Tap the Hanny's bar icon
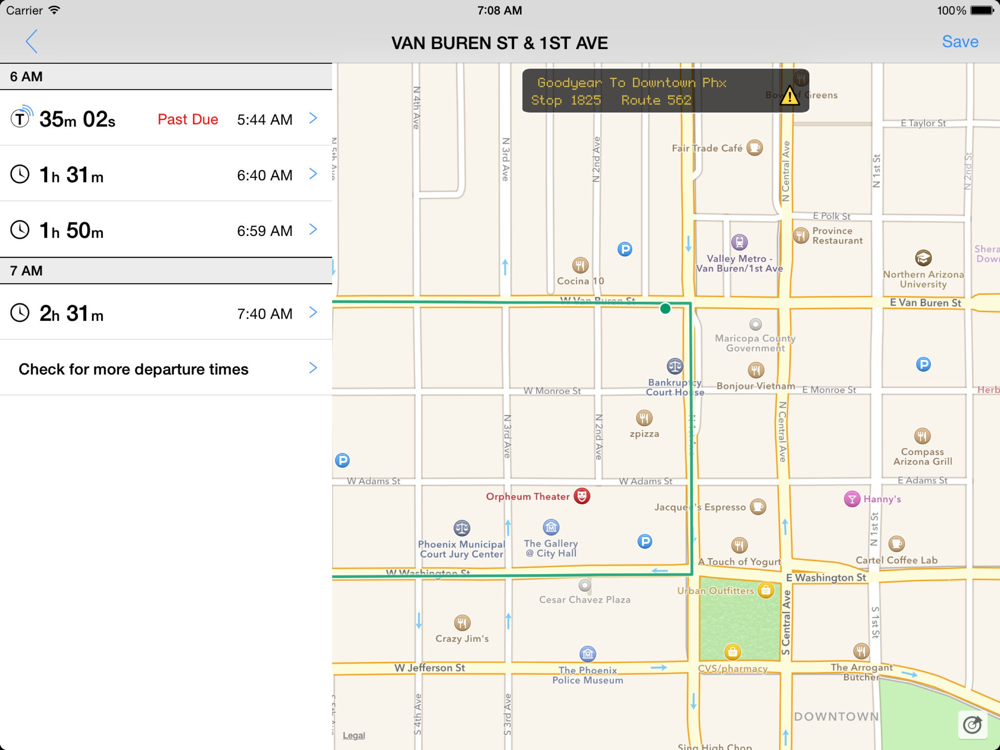 point(852,499)
